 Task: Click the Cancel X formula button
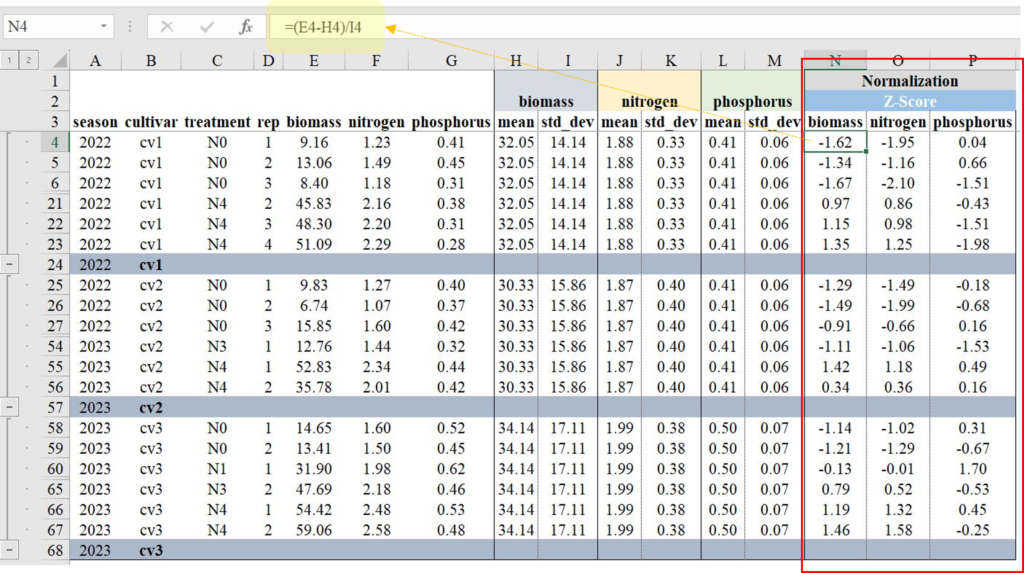click(167, 27)
